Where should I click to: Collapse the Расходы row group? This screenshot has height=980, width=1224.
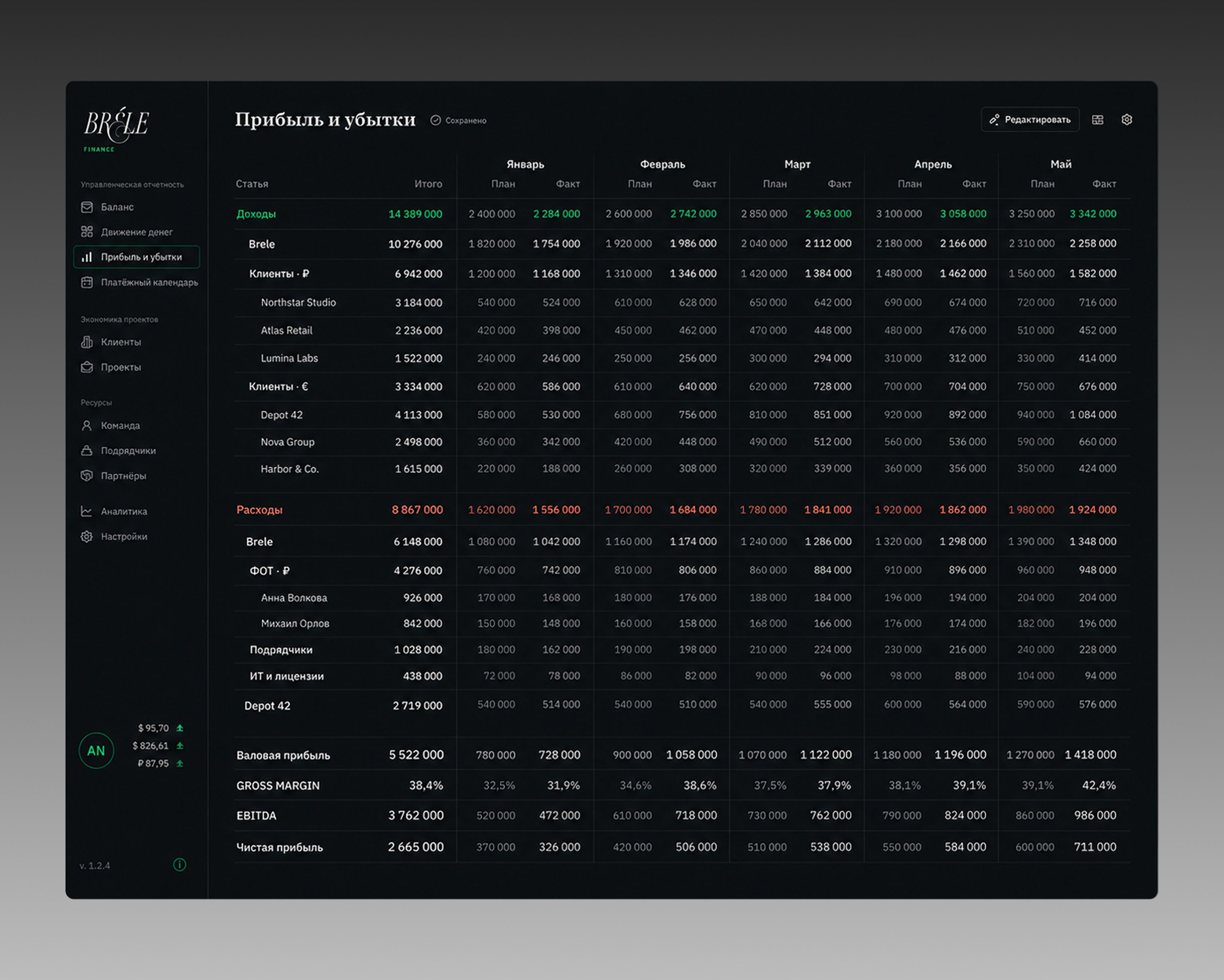[259, 510]
